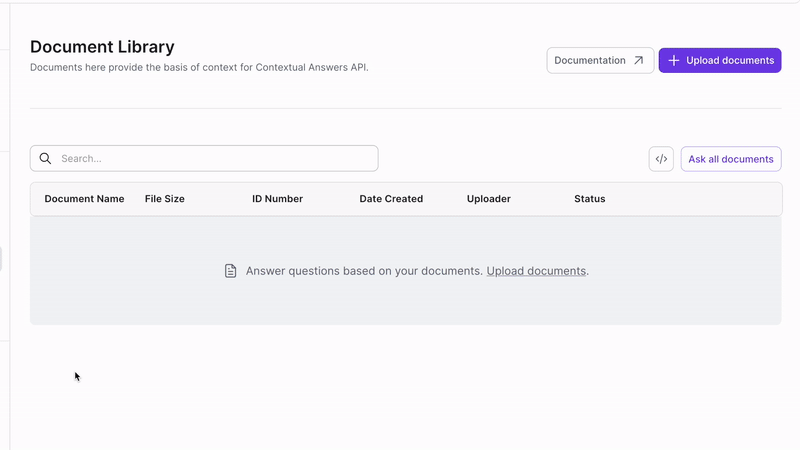Sort by the Date Created column
The width and height of the screenshot is (800, 450).
click(x=391, y=199)
